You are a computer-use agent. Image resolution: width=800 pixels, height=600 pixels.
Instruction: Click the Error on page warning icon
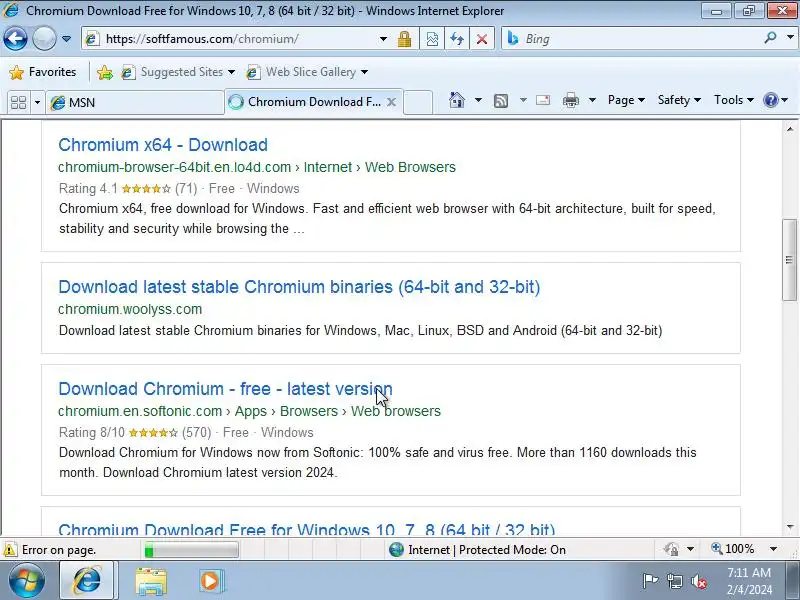[x=9, y=550]
